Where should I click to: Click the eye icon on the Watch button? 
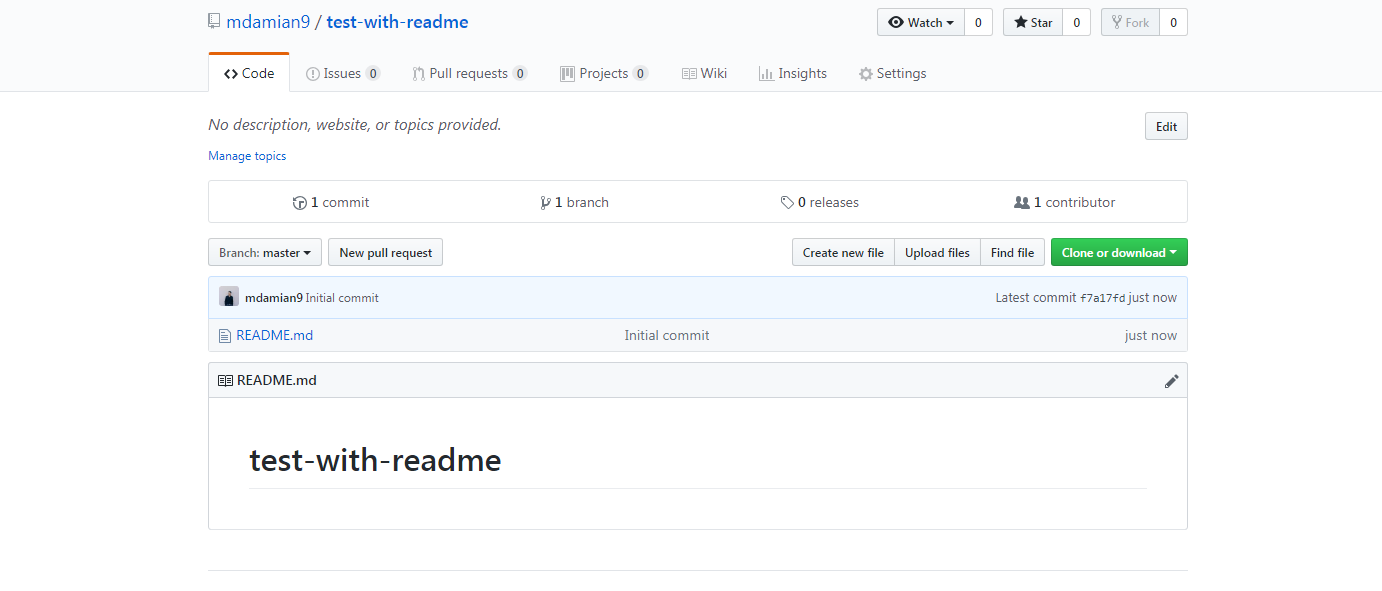(897, 21)
